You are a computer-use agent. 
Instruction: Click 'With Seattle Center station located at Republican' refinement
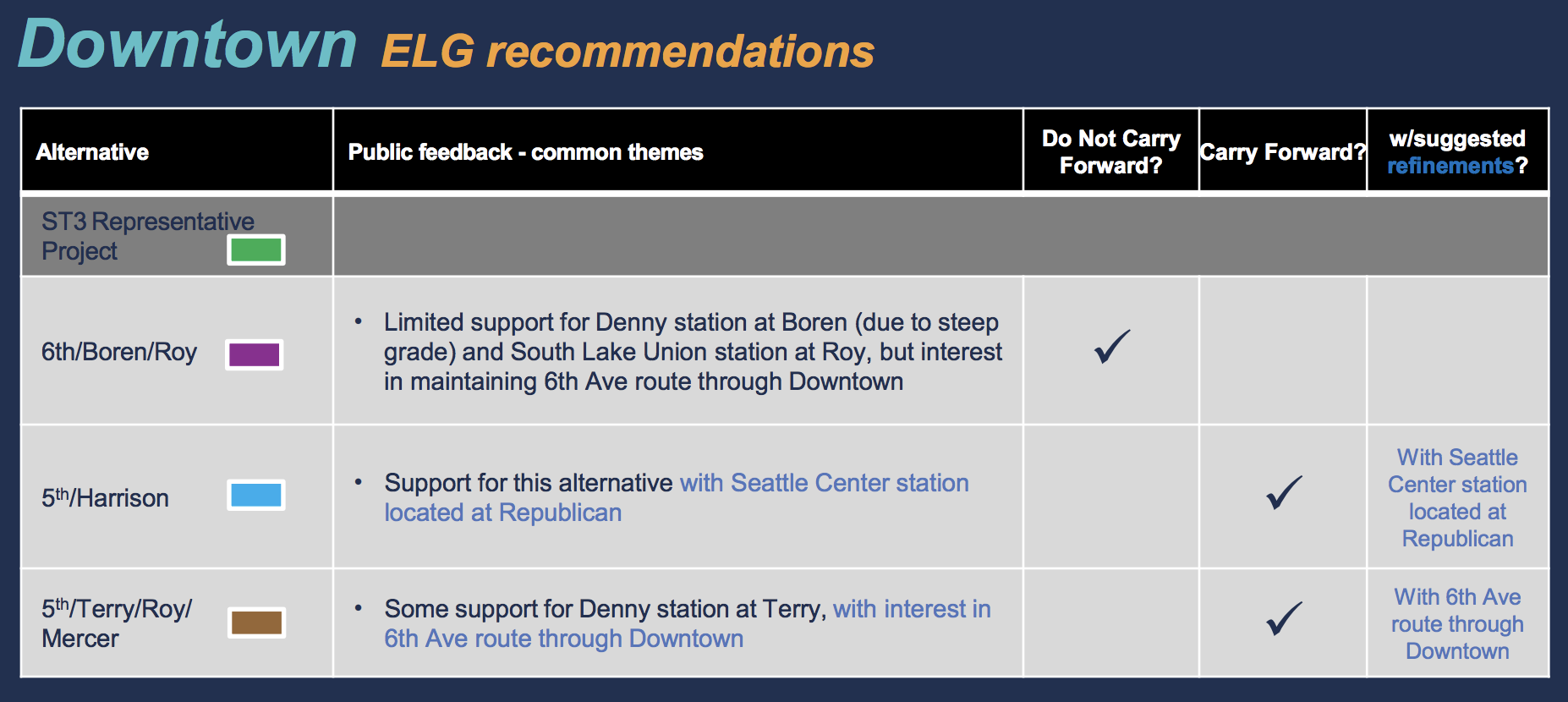tap(1457, 497)
